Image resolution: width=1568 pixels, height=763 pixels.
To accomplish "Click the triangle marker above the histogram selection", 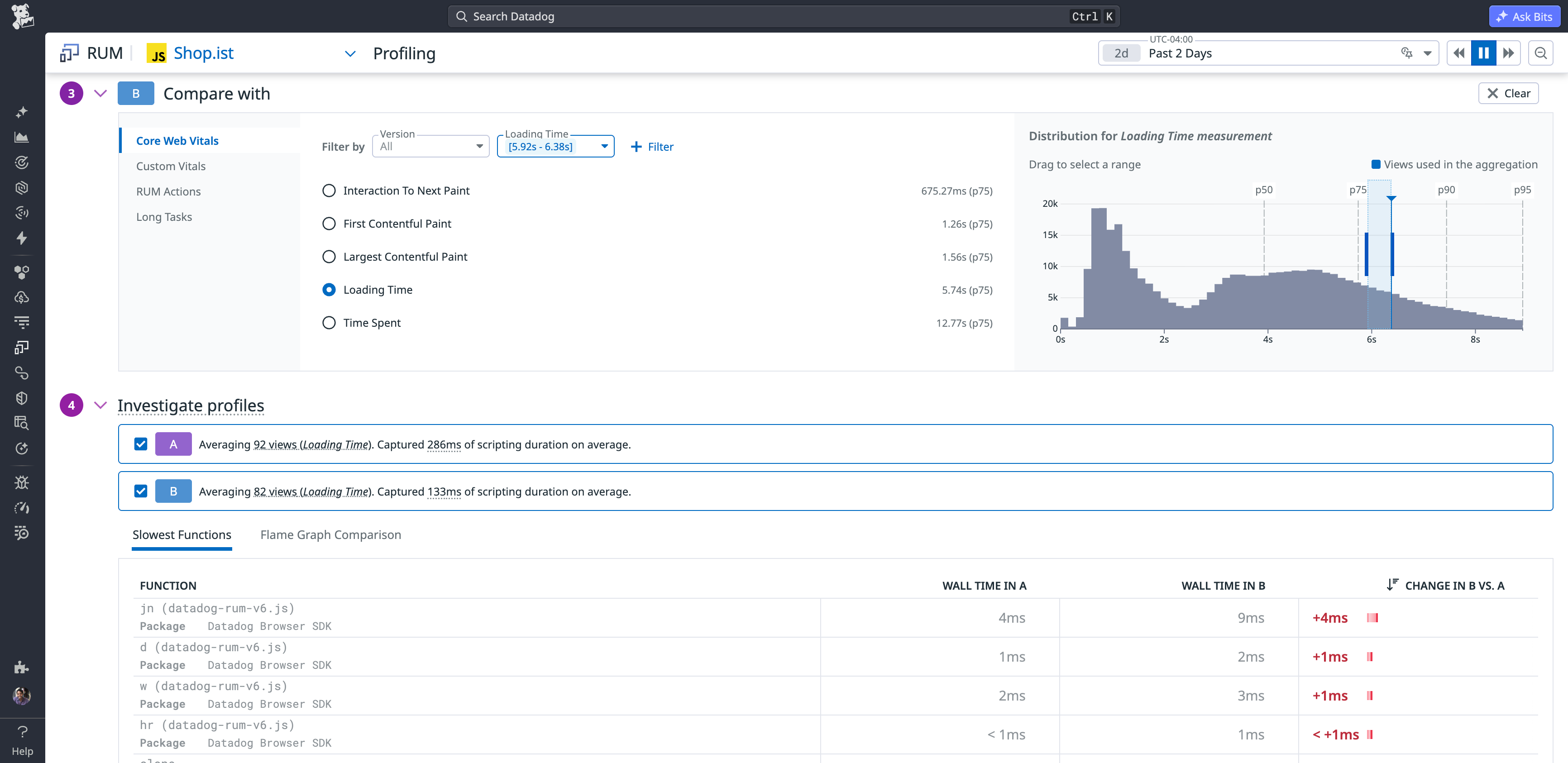I will 1391,198.
